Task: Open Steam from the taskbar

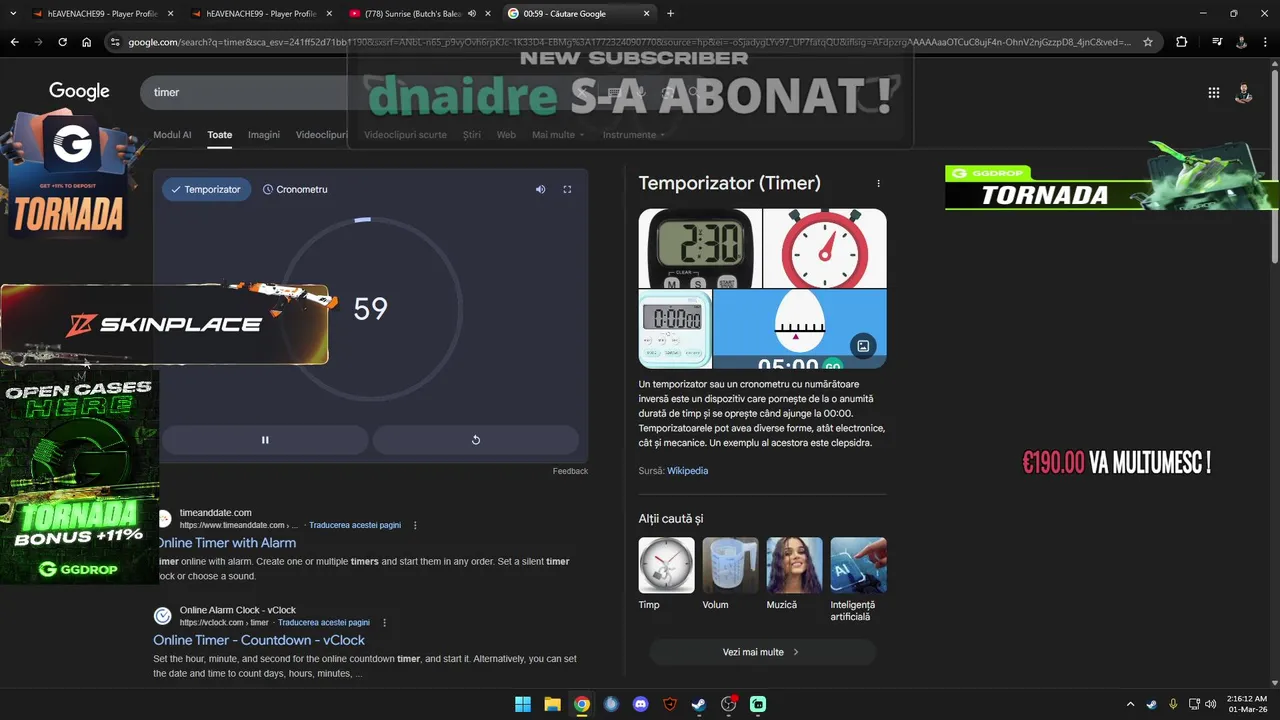Action: (x=699, y=704)
